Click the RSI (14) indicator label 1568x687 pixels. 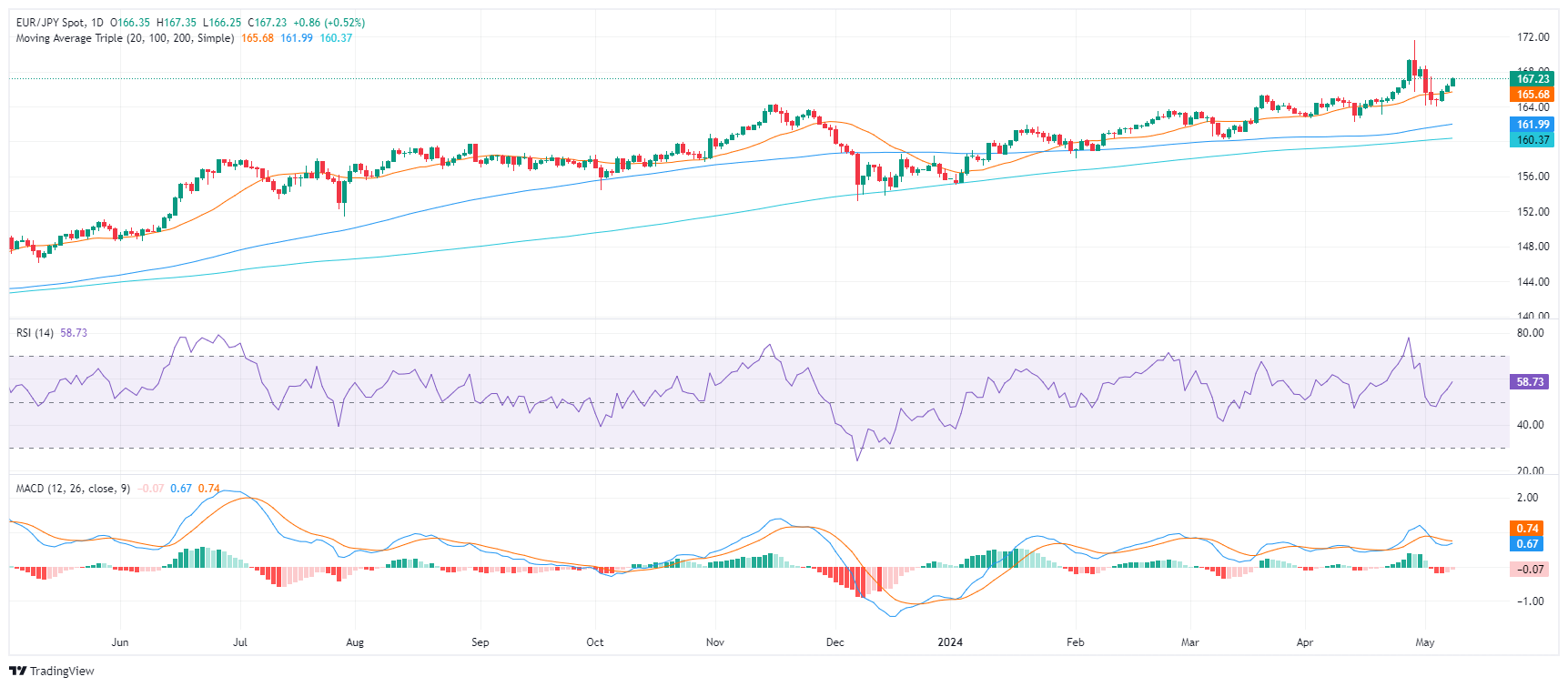click(35, 333)
